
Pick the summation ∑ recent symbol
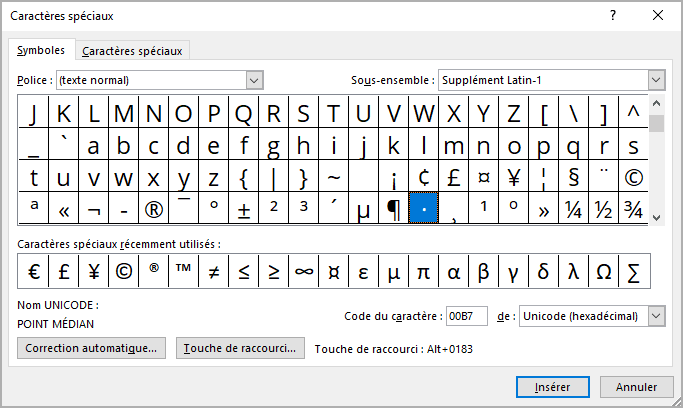pos(634,271)
